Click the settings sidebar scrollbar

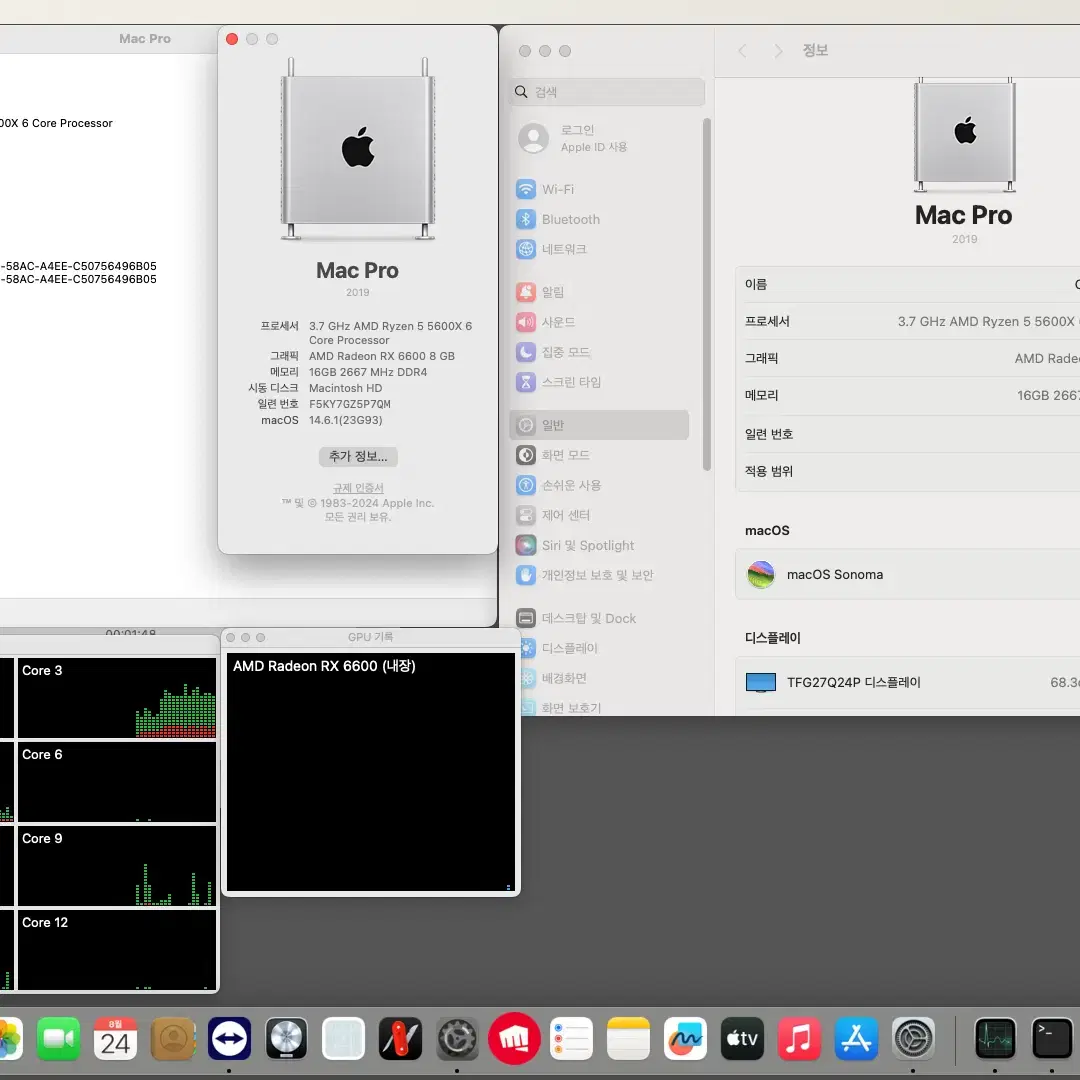pos(706,294)
